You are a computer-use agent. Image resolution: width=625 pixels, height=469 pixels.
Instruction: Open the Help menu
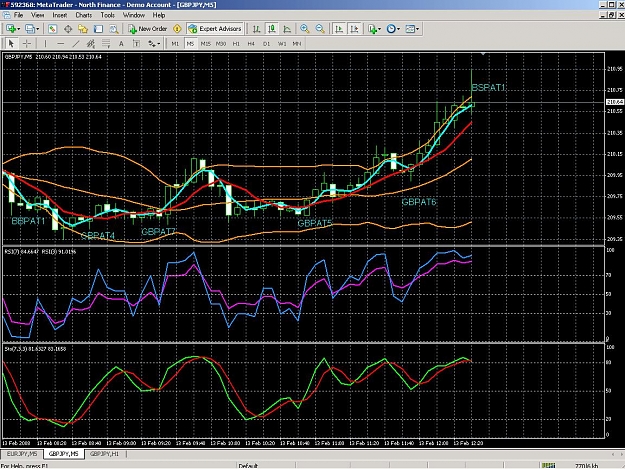[x=159, y=15]
